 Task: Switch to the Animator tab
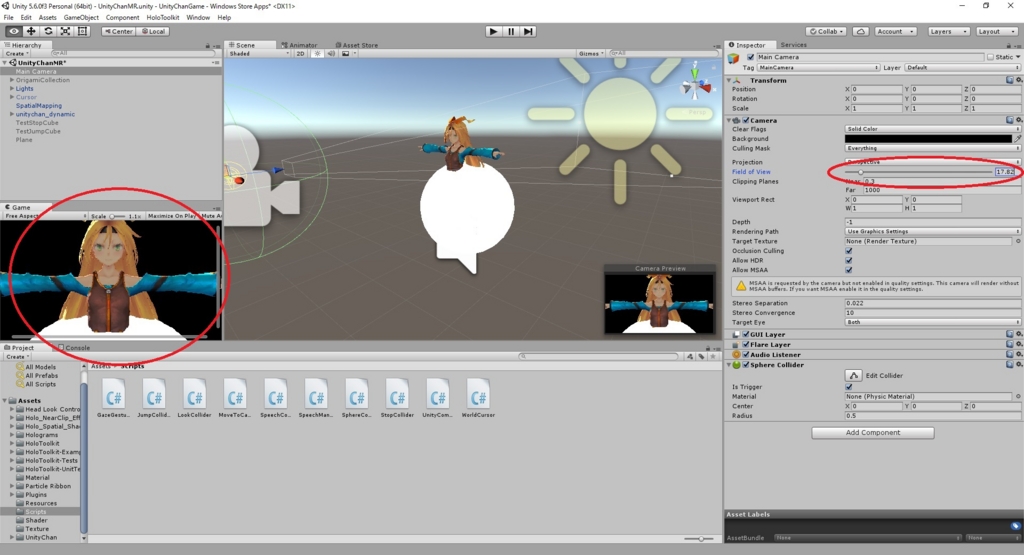300,45
